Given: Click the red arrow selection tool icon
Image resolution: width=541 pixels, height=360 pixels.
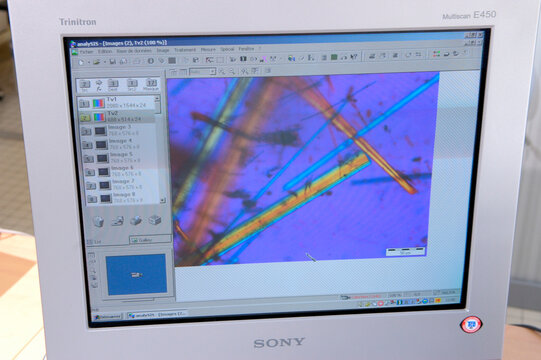Looking at the screenshot, I should [x=209, y=60].
